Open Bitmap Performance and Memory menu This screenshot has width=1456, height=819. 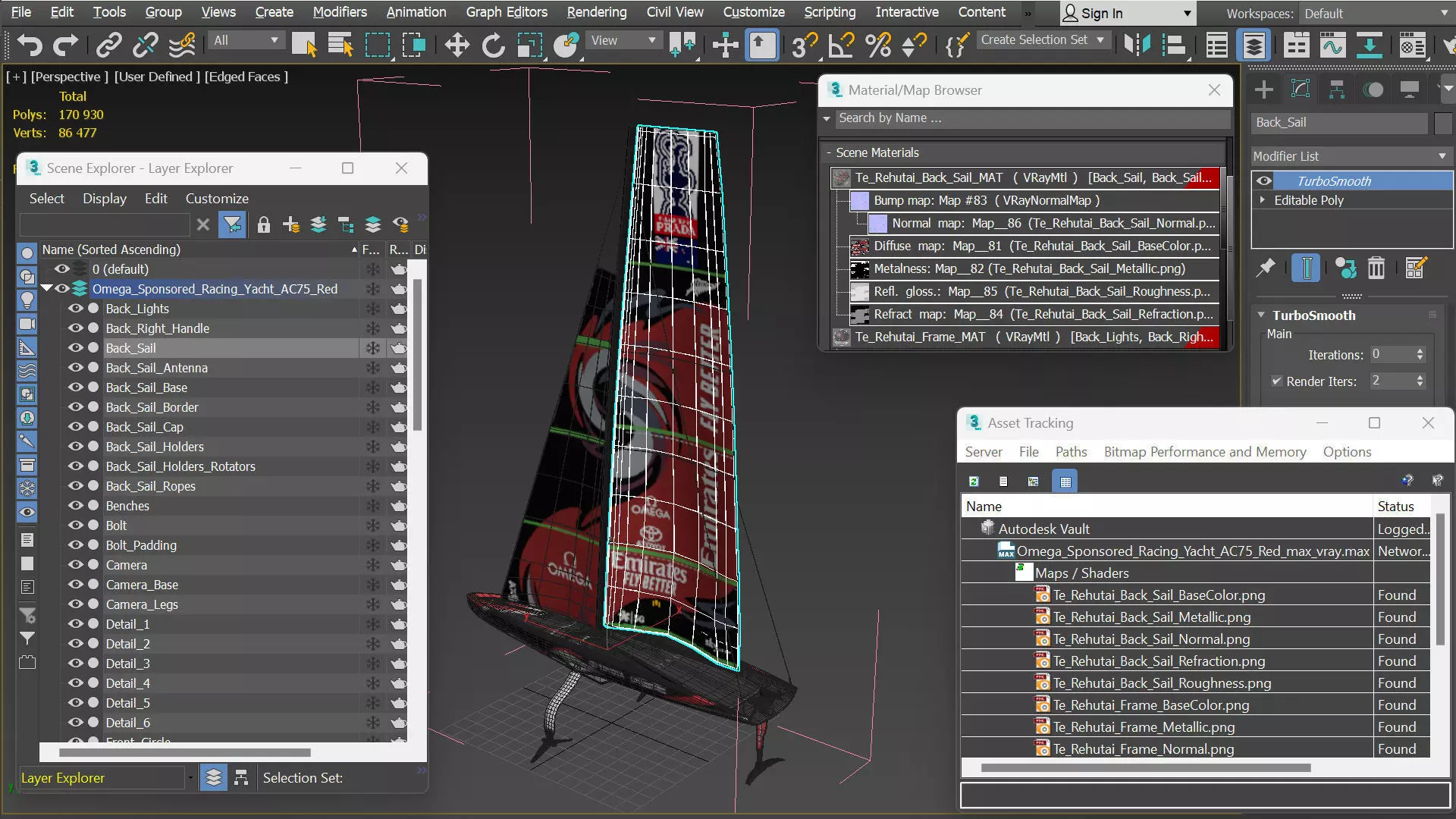coord(1205,452)
